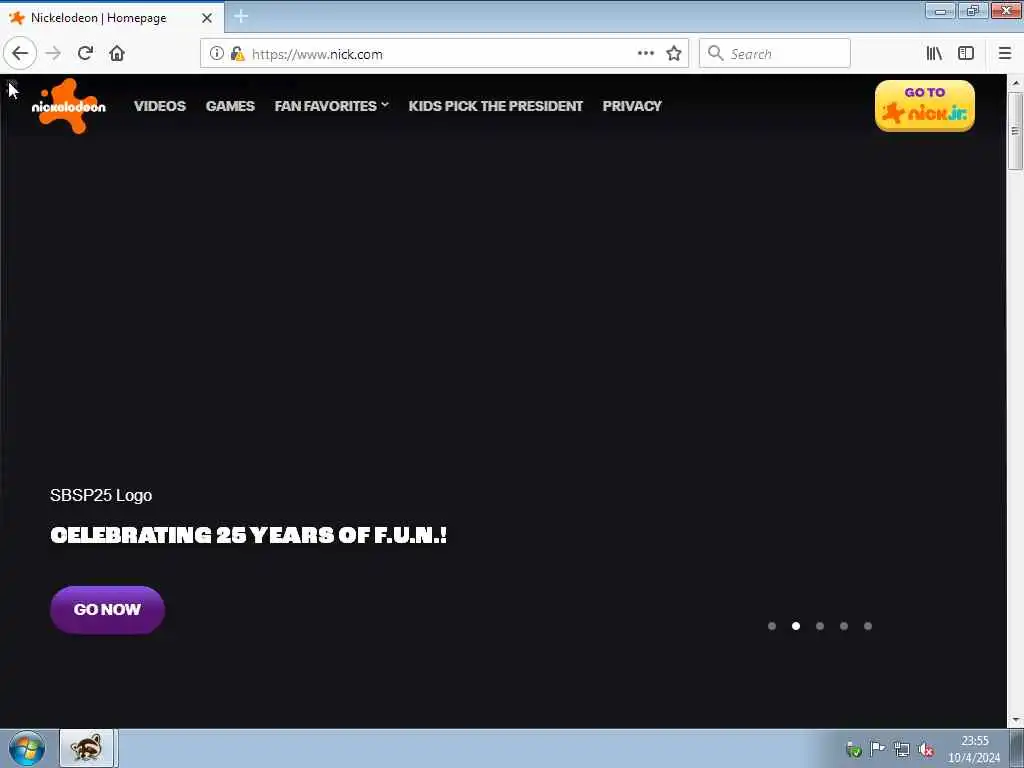Viewport: 1024px width, 768px height.
Task: Open the PRIVACY navigation link
Action: (x=632, y=106)
